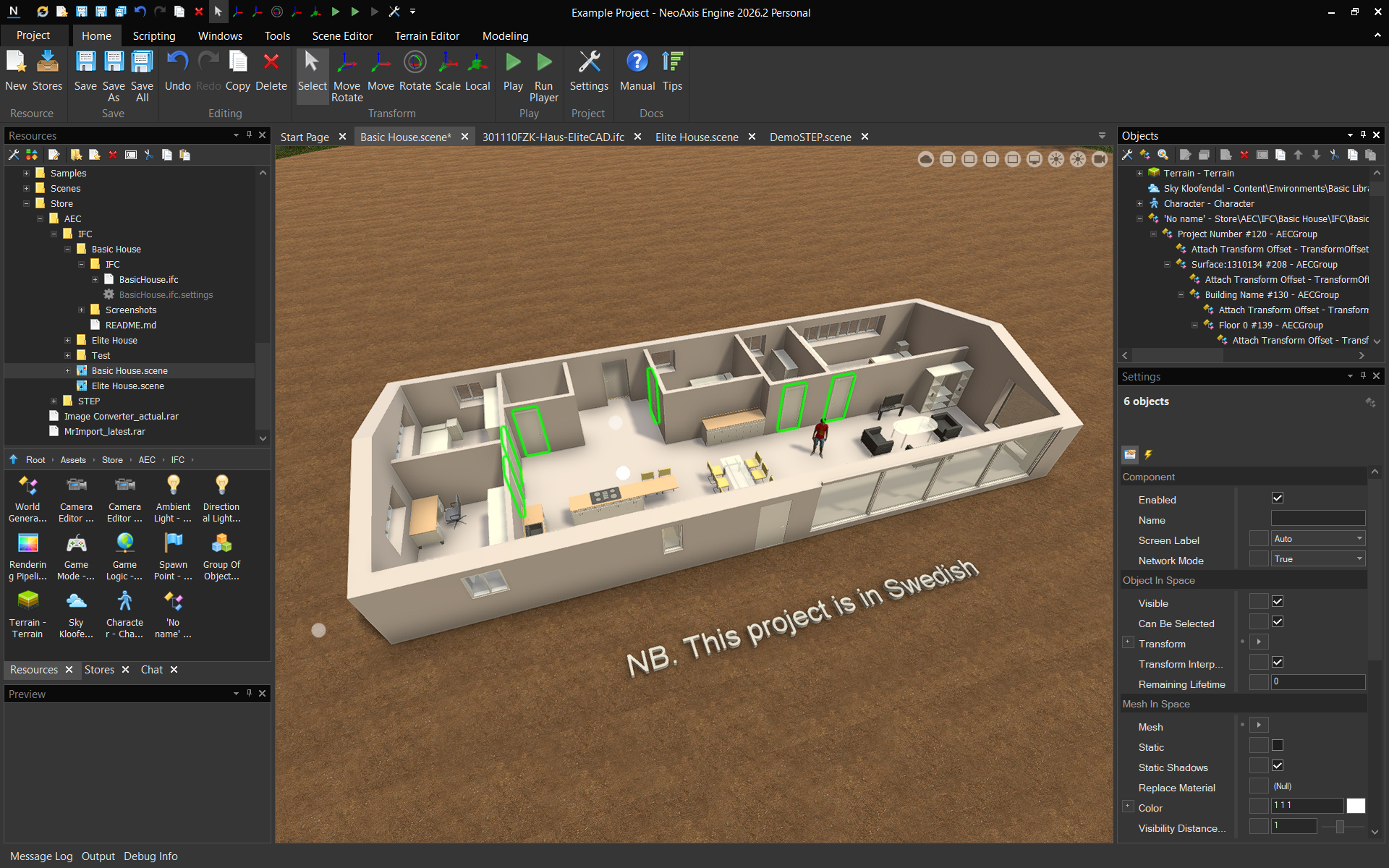This screenshot has height=868, width=1389.
Task: Activate the Rotate tool in ribbon
Action: click(x=415, y=71)
